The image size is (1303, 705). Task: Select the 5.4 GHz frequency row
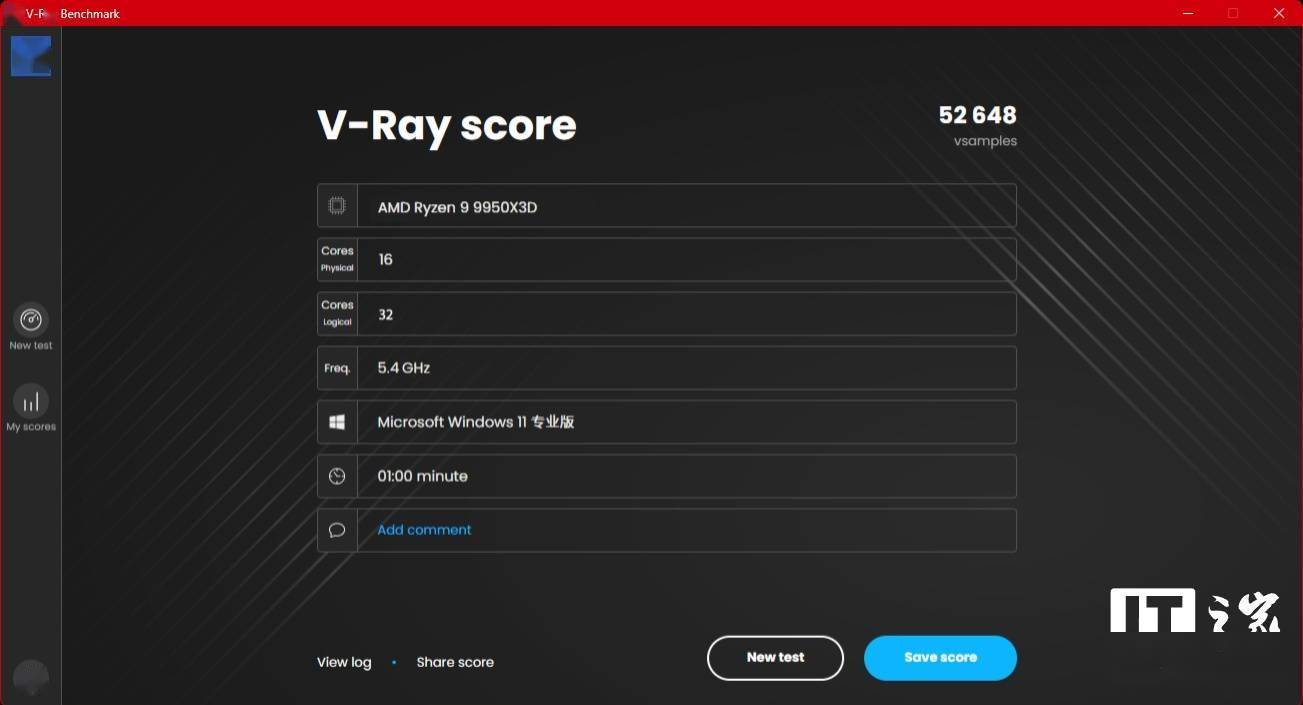point(686,368)
